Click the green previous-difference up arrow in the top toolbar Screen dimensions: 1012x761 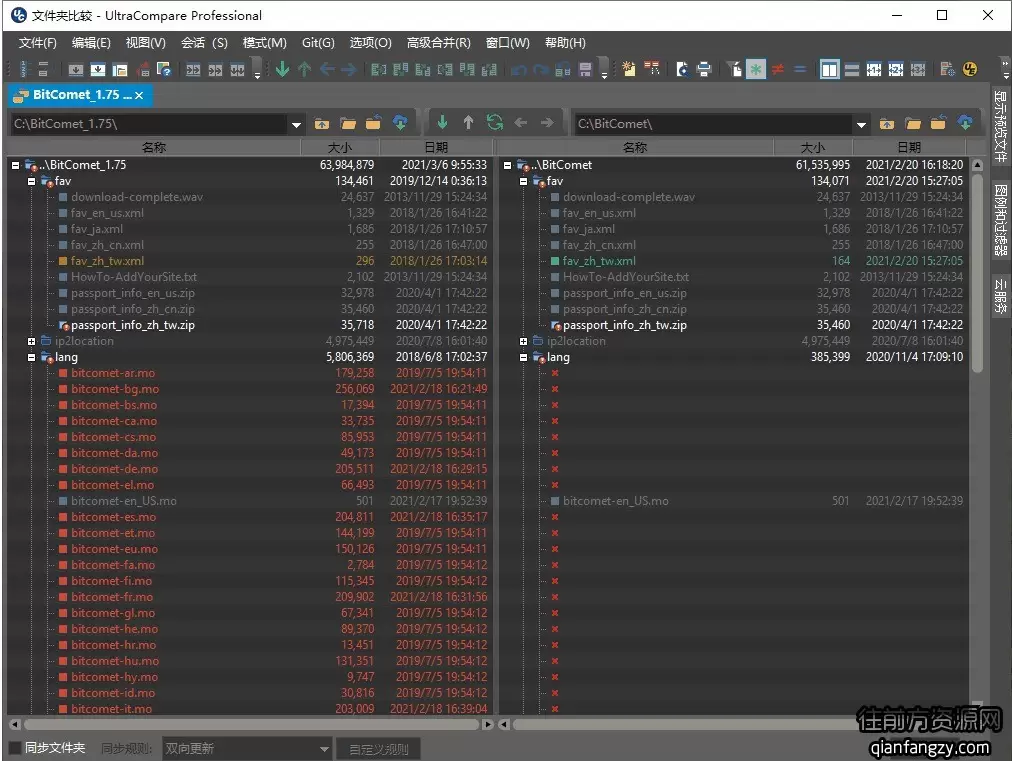pyautogui.click(x=305, y=69)
